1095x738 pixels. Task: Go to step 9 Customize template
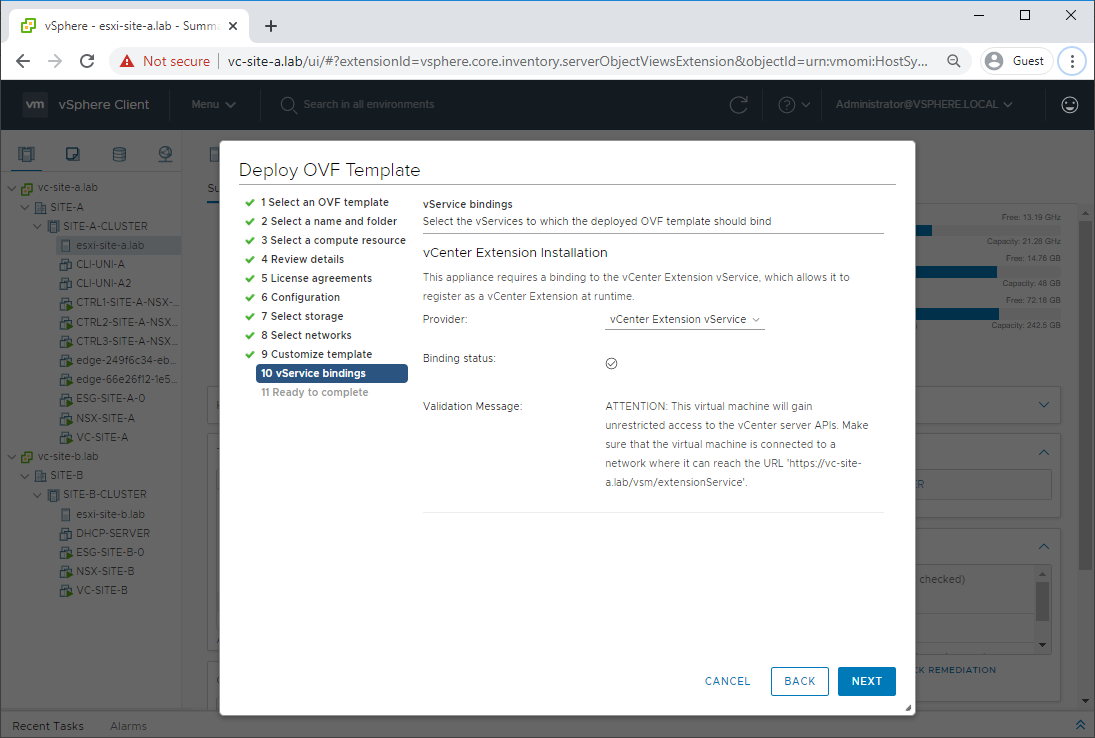click(x=316, y=354)
